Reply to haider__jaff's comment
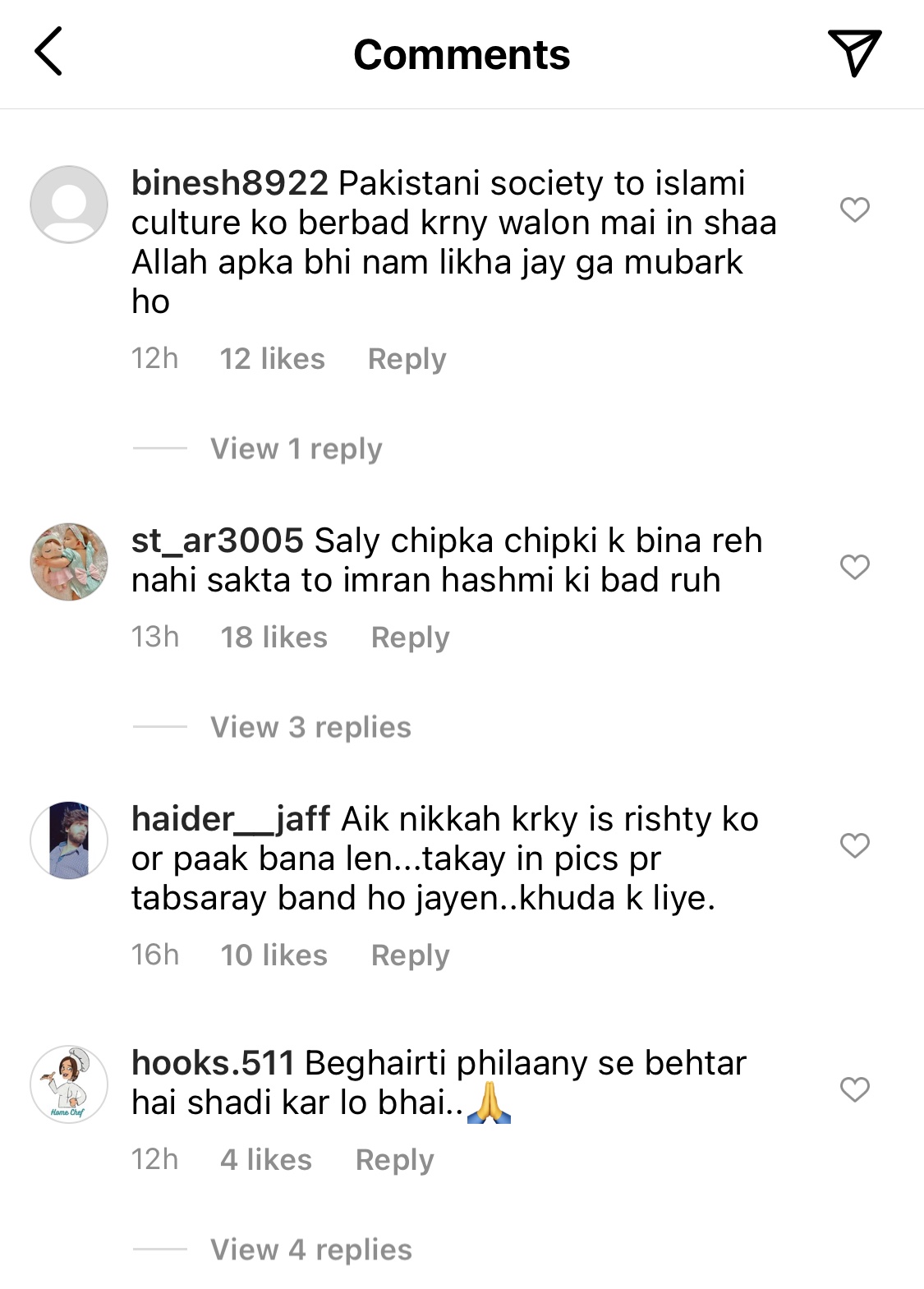This screenshot has width=924, height=1289. pyautogui.click(x=410, y=955)
